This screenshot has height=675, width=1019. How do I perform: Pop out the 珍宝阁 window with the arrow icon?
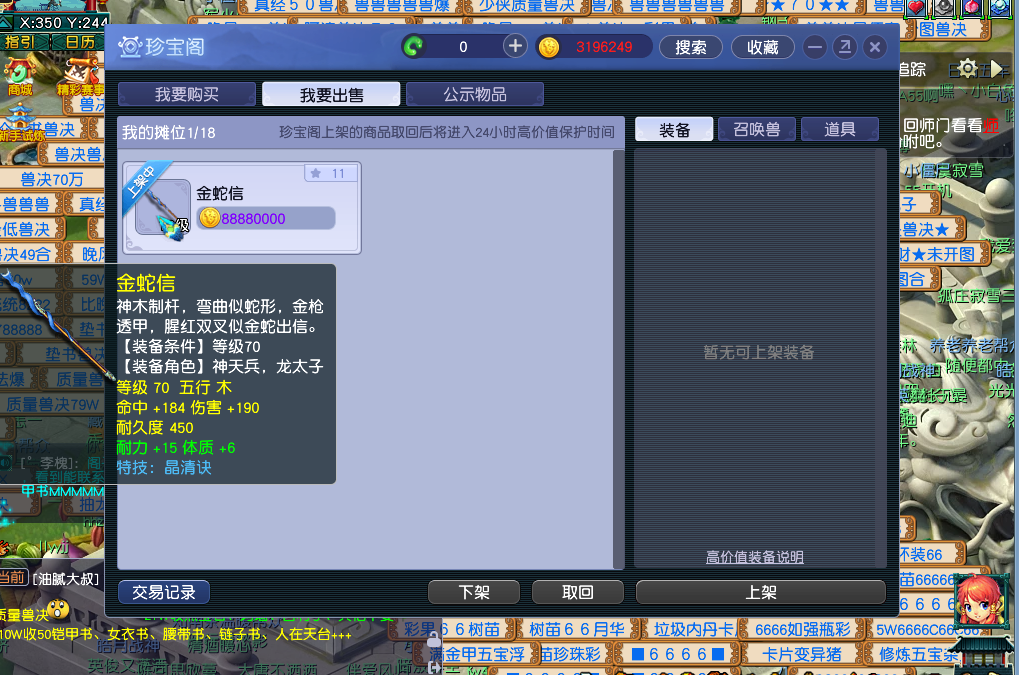pos(845,47)
